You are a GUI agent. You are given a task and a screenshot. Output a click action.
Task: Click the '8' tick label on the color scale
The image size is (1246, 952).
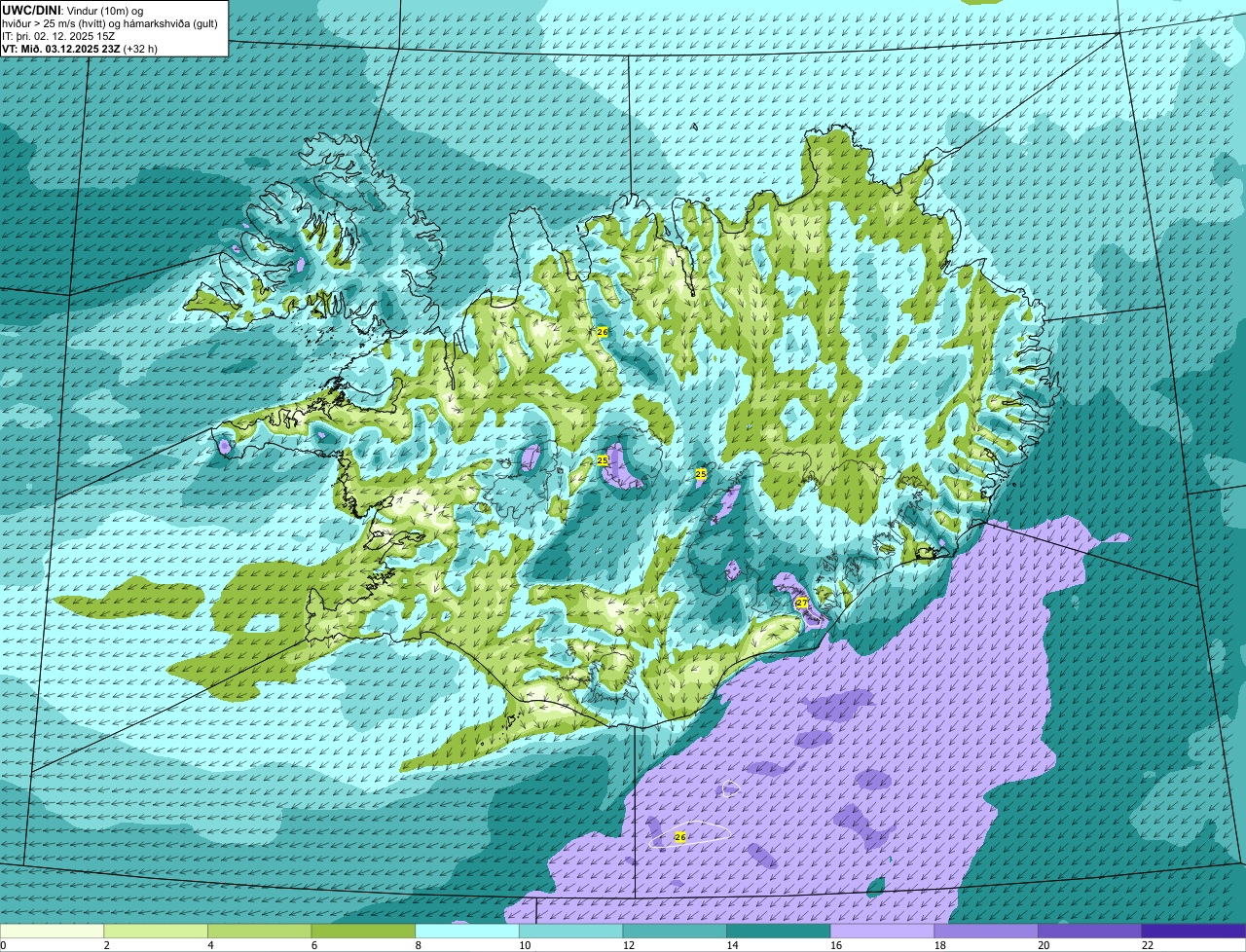click(x=419, y=946)
